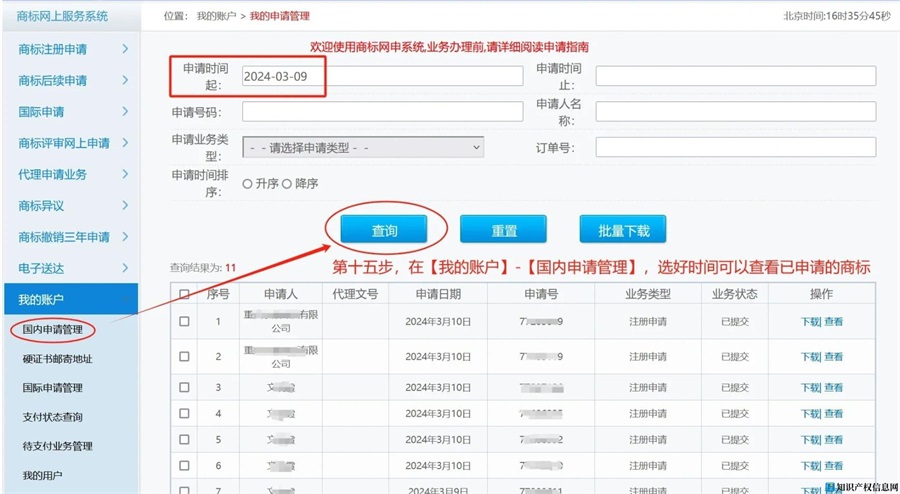Open 国内申请管理 in the sidebar

(x=52, y=329)
